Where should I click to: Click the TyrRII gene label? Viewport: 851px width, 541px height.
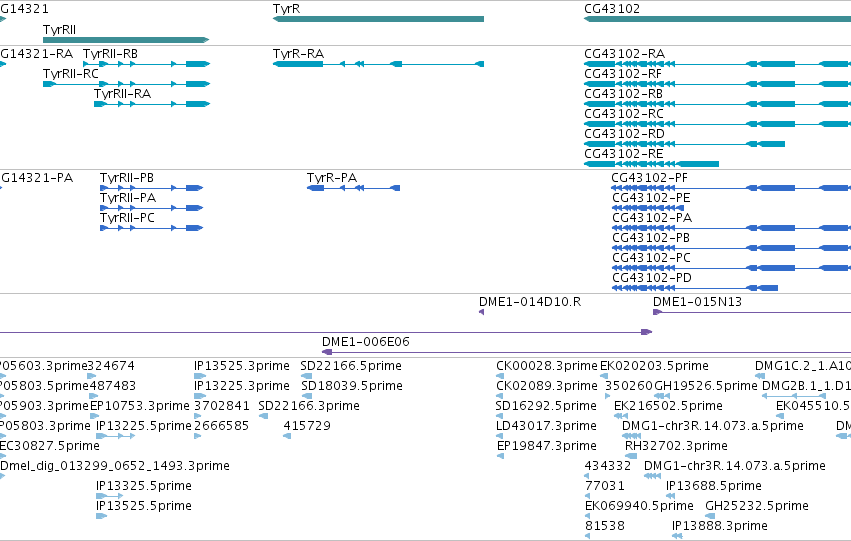point(59,29)
